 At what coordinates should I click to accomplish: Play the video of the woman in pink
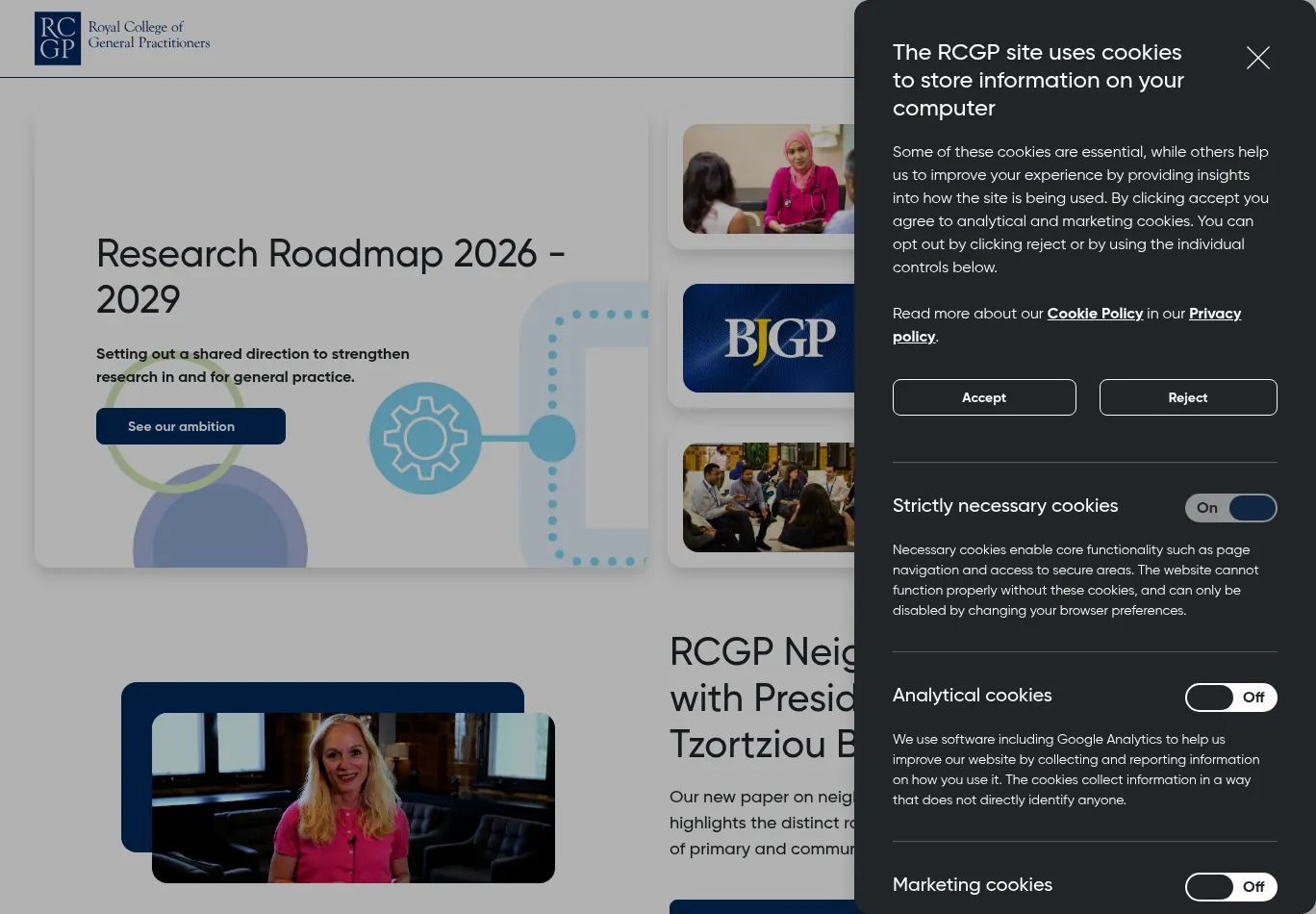pos(353,798)
